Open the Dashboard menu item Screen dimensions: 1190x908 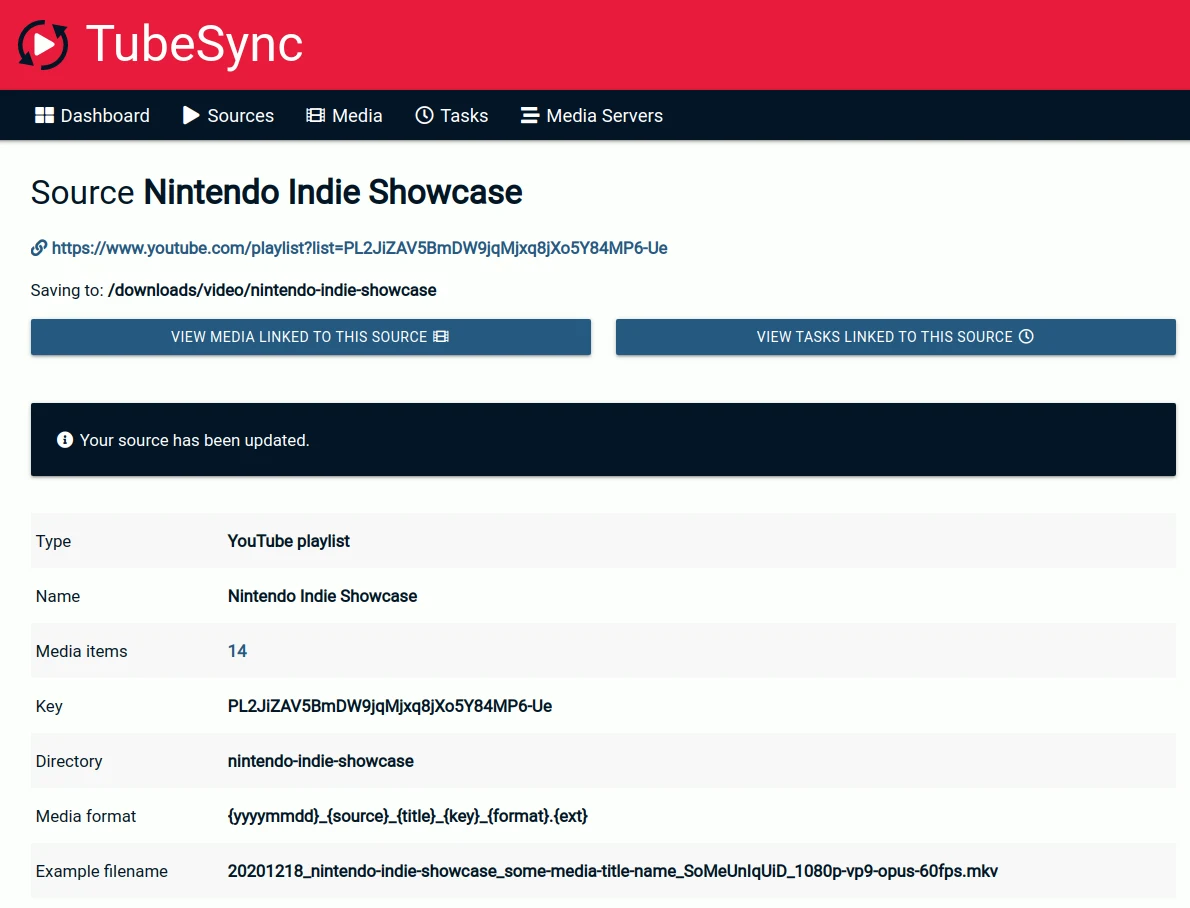click(x=93, y=115)
